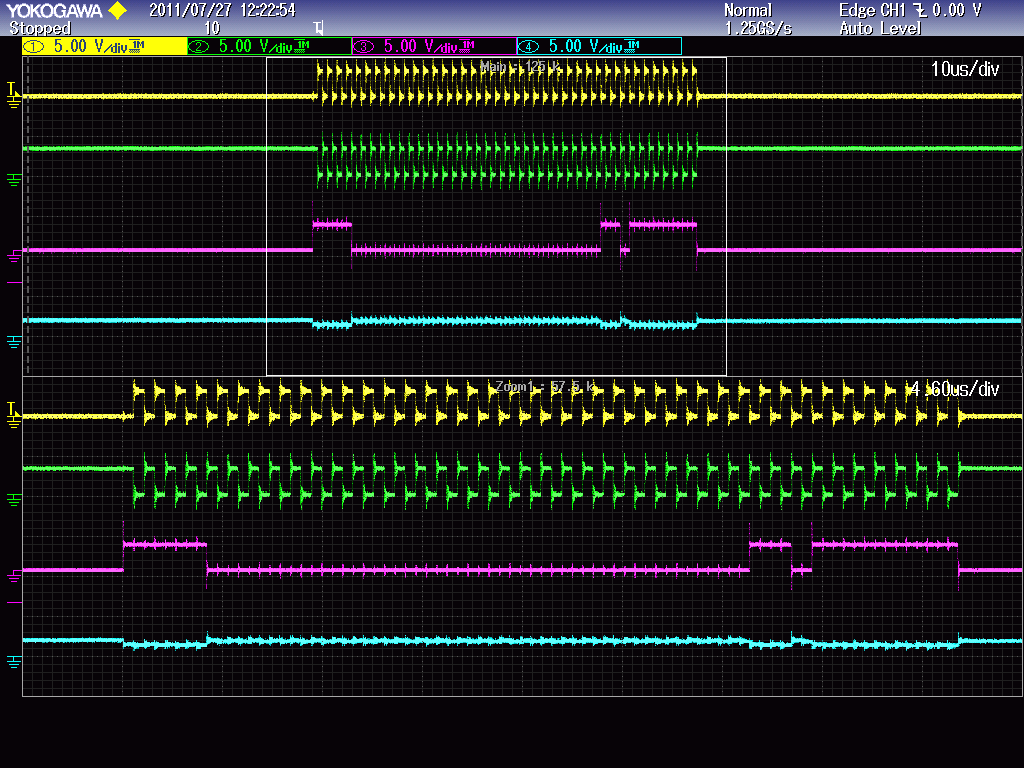Click the "1.25GS/s" sample rate readout
The height and width of the screenshot is (768, 1024).
pyautogui.click(x=758, y=28)
